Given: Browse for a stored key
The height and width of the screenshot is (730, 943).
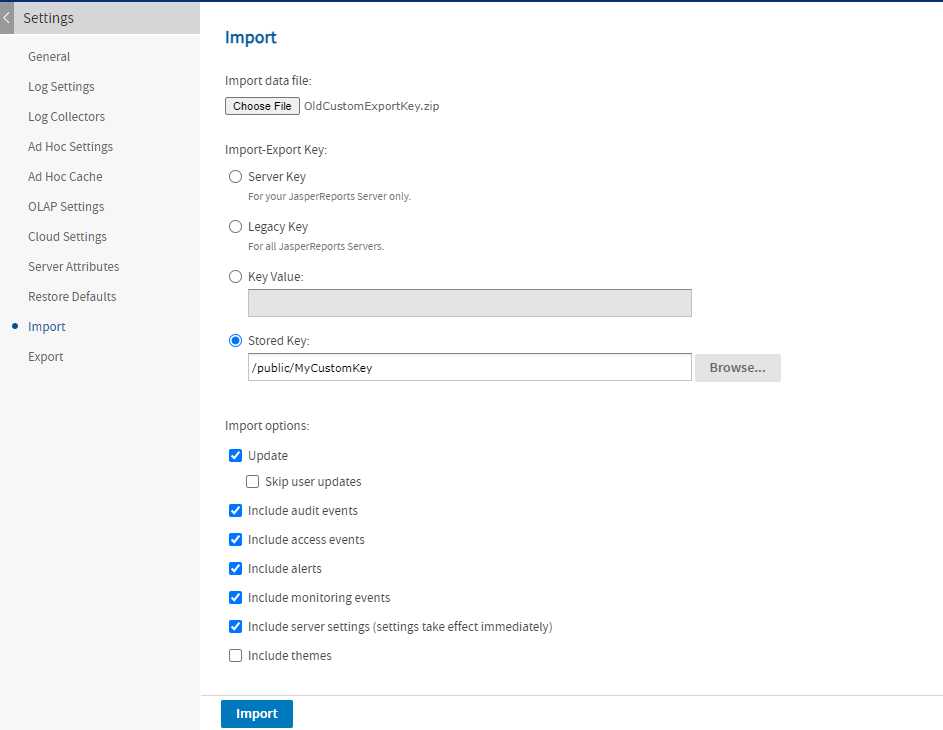Looking at the screenshot, I should [738, 367].
